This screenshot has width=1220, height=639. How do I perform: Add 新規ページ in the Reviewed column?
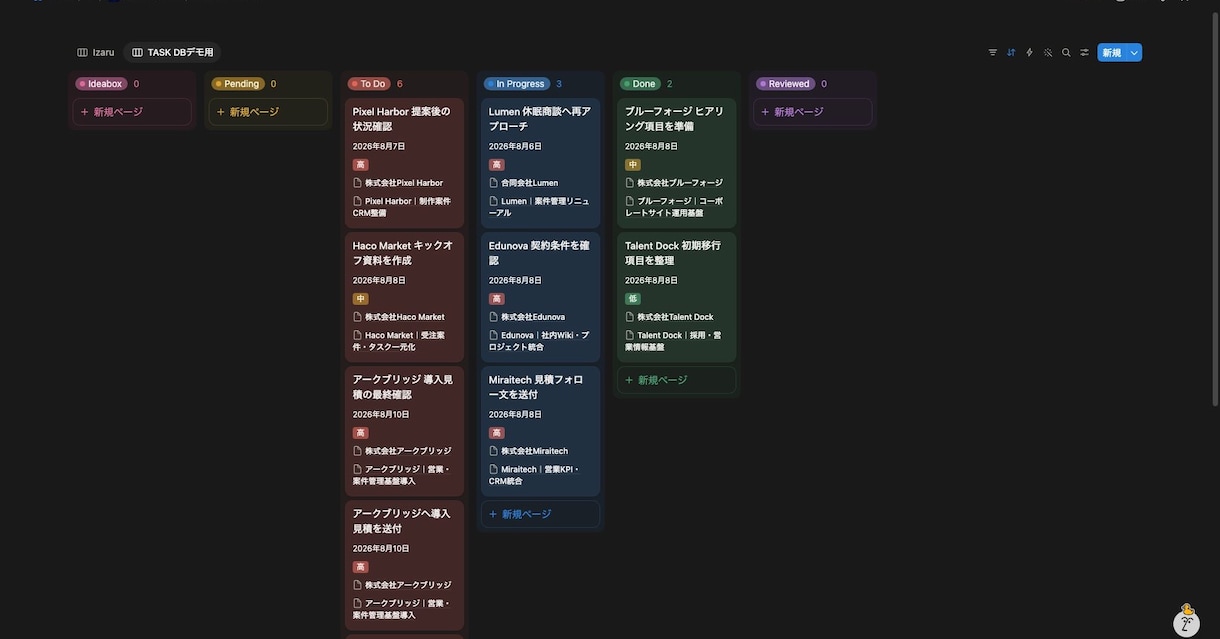point(812,112)
